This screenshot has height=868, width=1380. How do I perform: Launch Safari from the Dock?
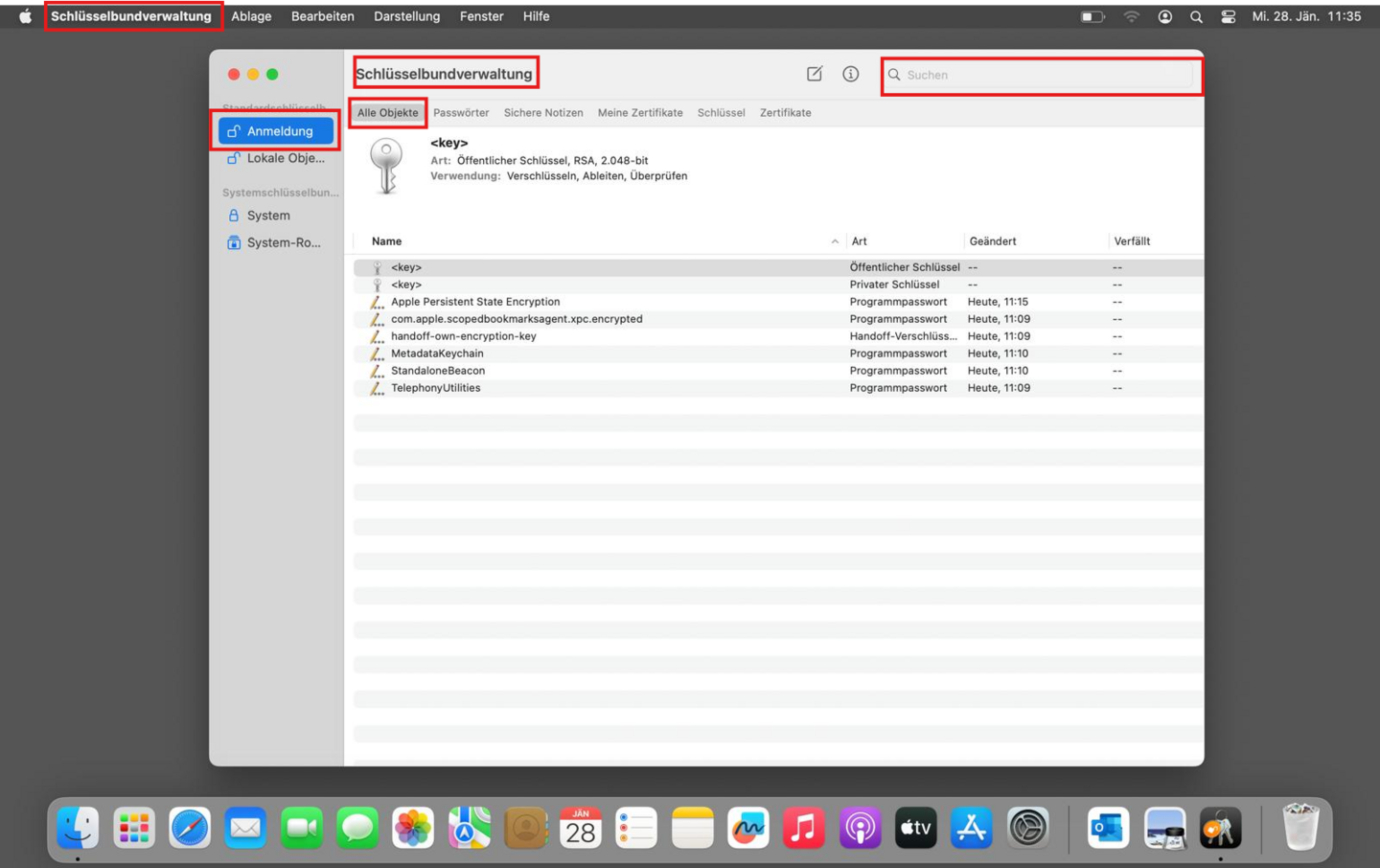coord(190,827)
